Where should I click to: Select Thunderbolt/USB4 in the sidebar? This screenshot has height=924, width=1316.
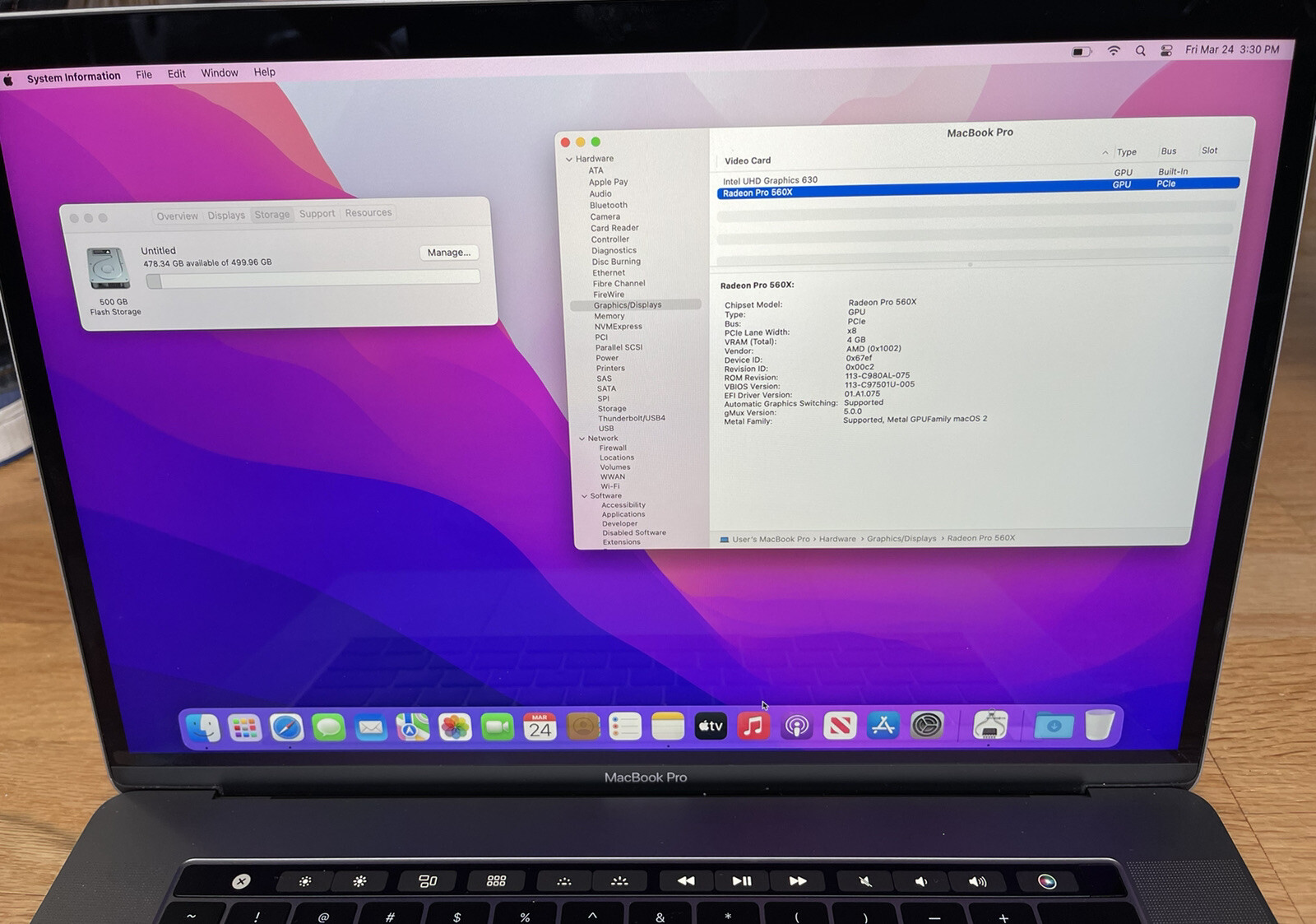(632, 419)
